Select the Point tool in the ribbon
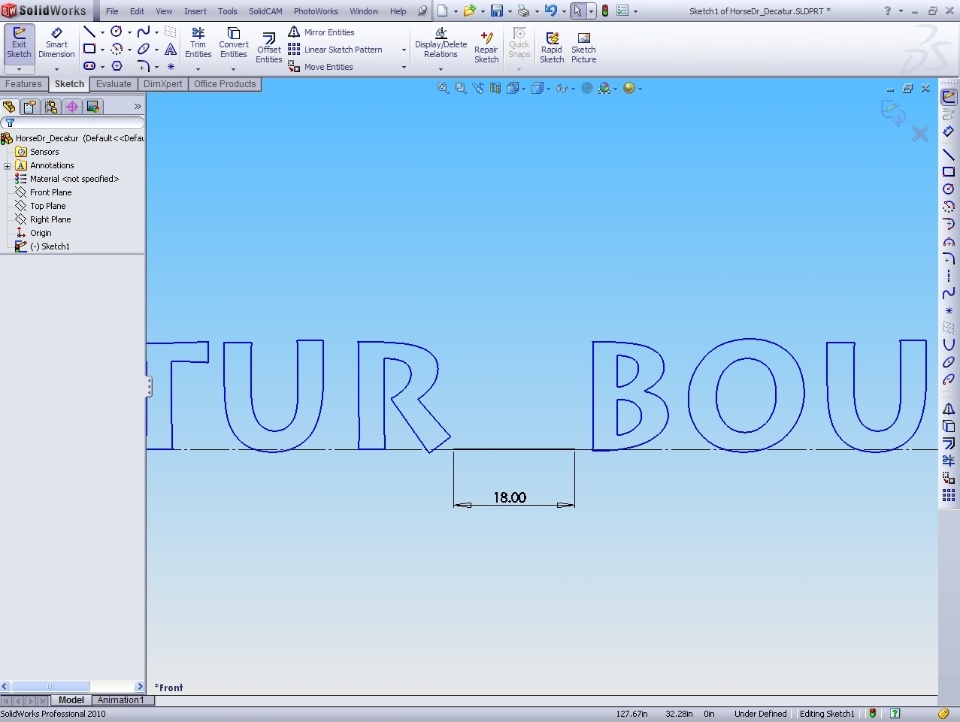This screenshot has width=960, height=722. pos(171,66)
